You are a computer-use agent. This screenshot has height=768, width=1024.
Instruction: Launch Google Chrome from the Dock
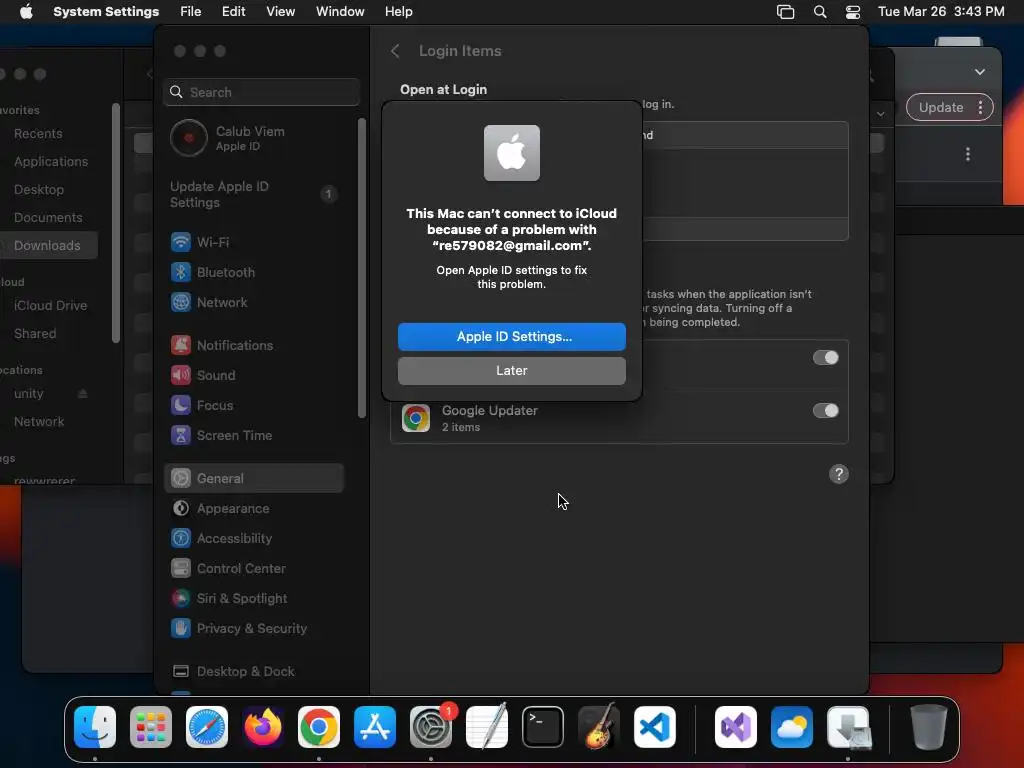click(319, 727)
